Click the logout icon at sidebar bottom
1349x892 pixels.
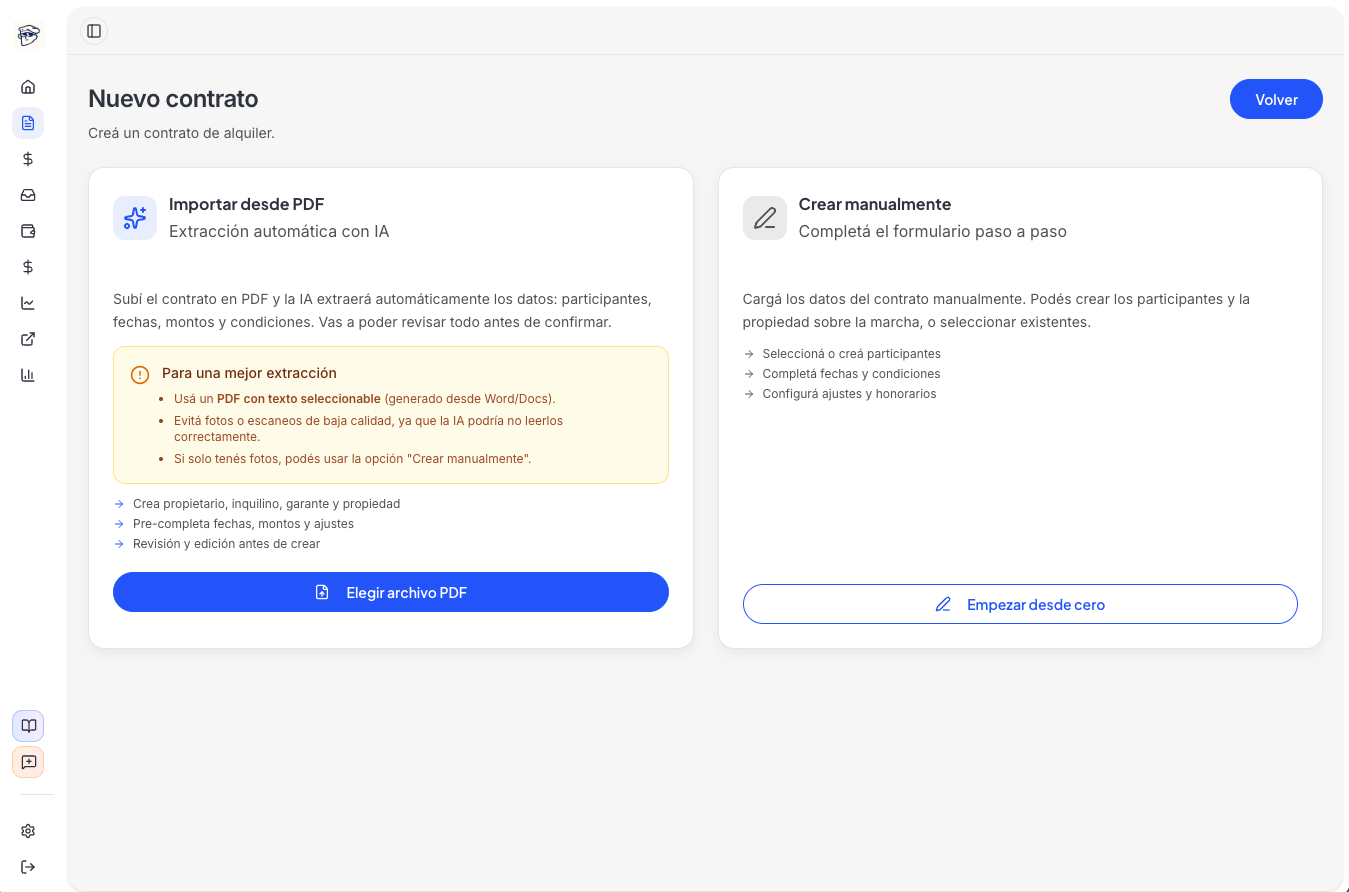tap(28, 866)
